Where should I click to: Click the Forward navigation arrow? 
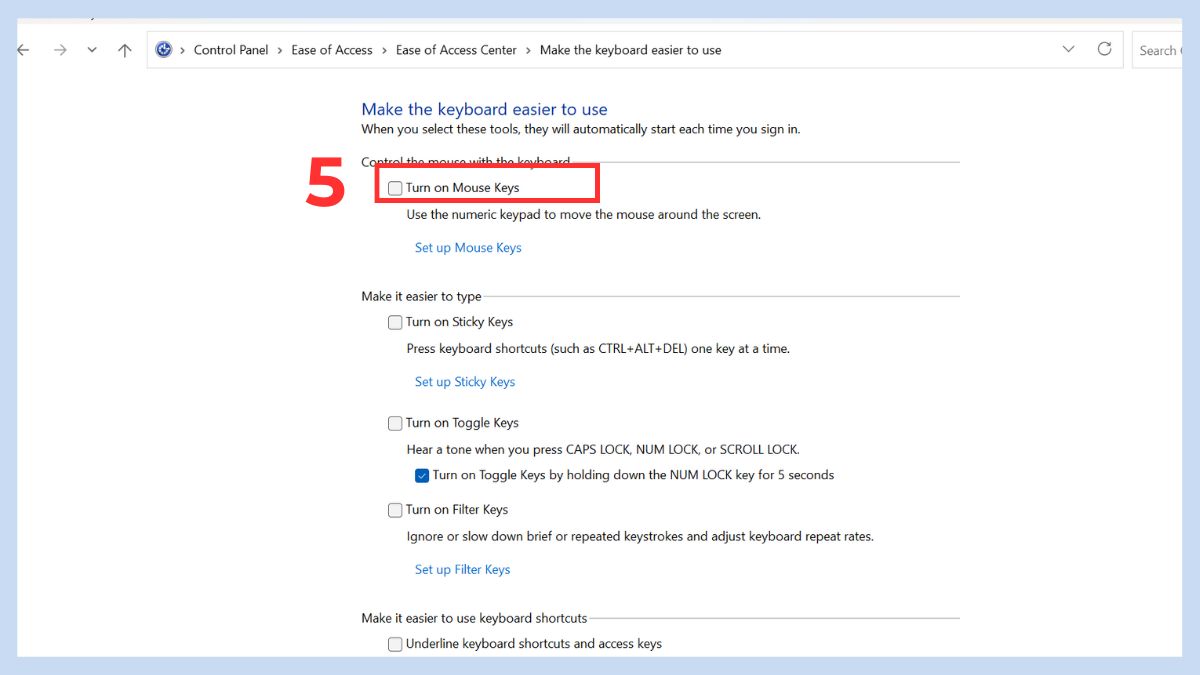(60, 50)
